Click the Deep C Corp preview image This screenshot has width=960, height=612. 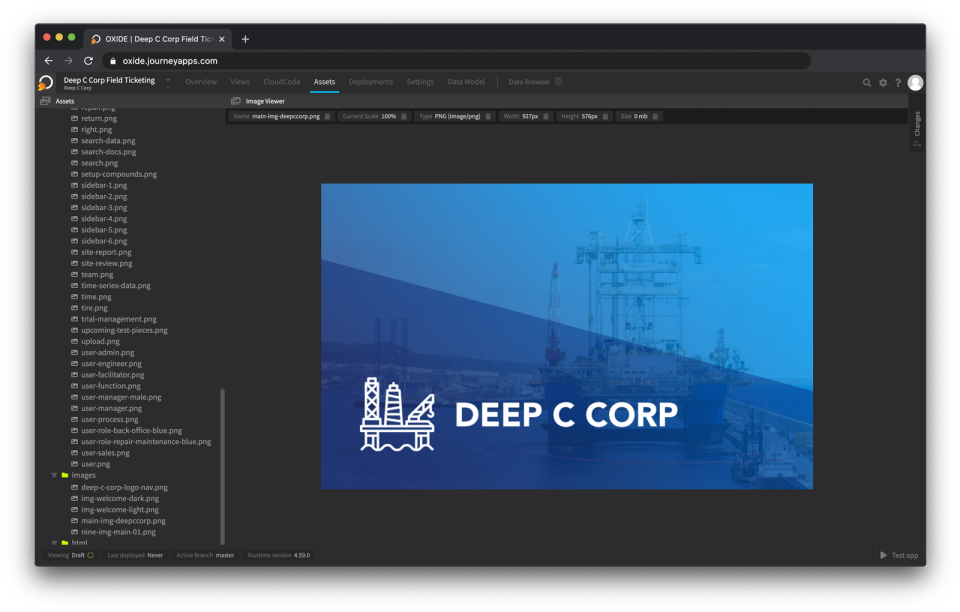pyautogui.click(x=567, y=336)
